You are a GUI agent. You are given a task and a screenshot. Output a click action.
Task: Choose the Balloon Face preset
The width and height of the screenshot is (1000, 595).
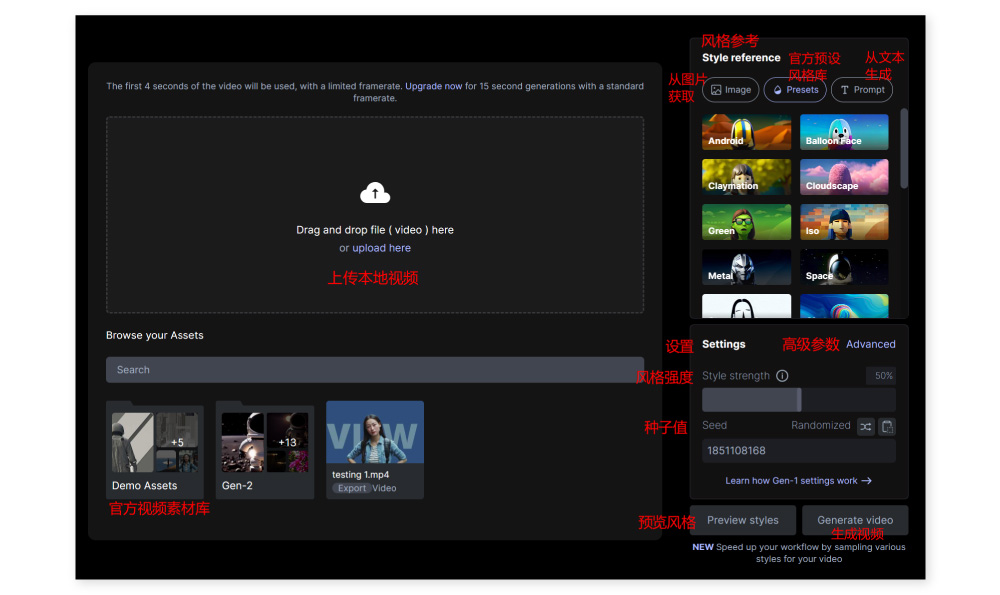[844, 132]
